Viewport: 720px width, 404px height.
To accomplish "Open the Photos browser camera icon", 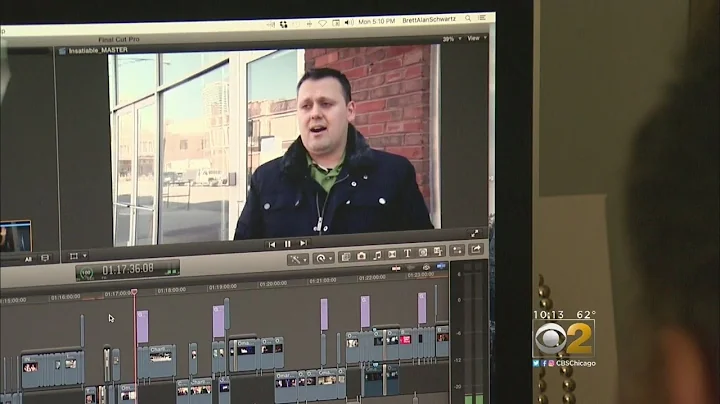I will click(x=361, y=256).
